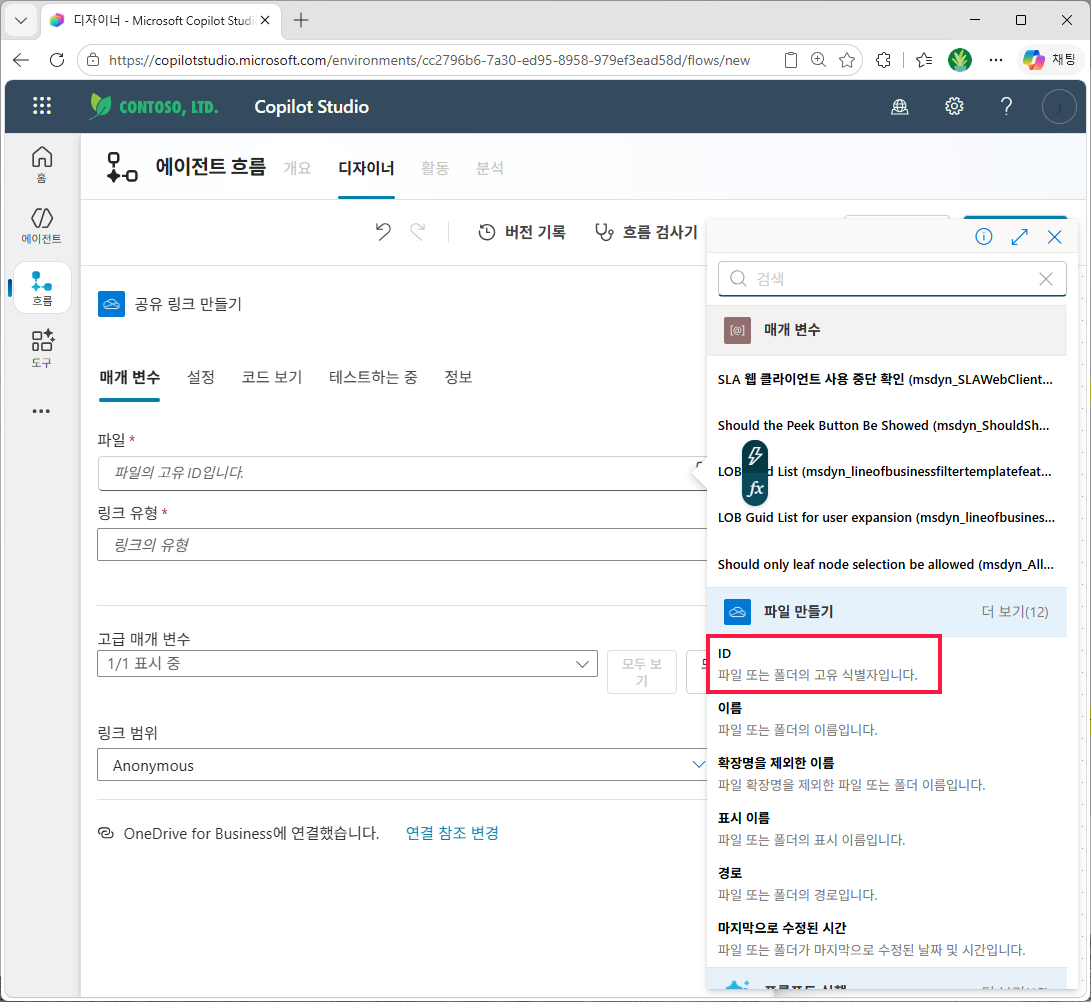Choose 경로 dynamic content item

coord(886,884)
